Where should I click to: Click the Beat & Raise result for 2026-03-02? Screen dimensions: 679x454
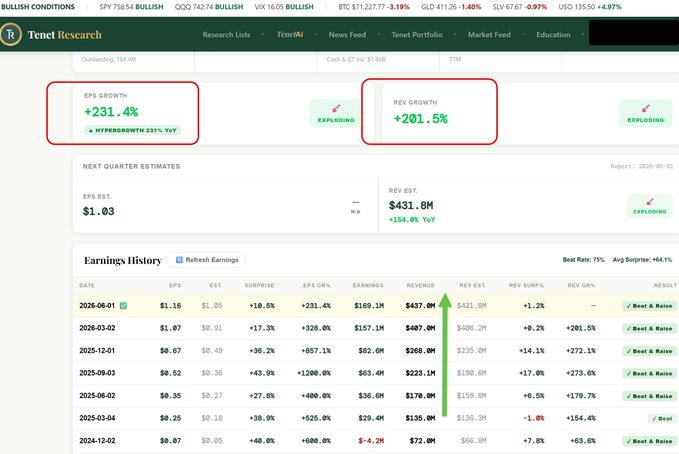click(649, 328)
